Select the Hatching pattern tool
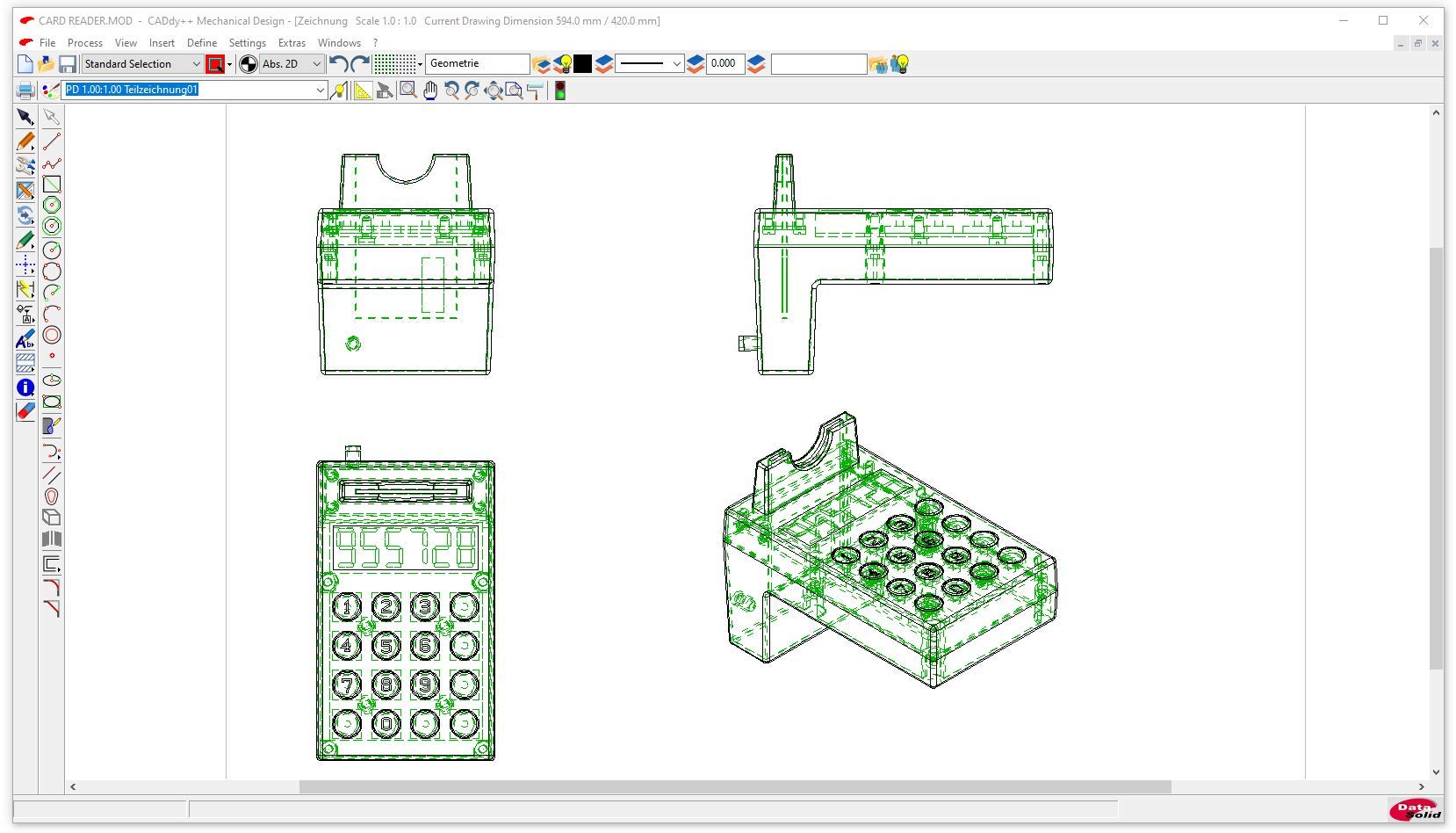Viewport: 1456px width, 833px height. coord(25,362)
